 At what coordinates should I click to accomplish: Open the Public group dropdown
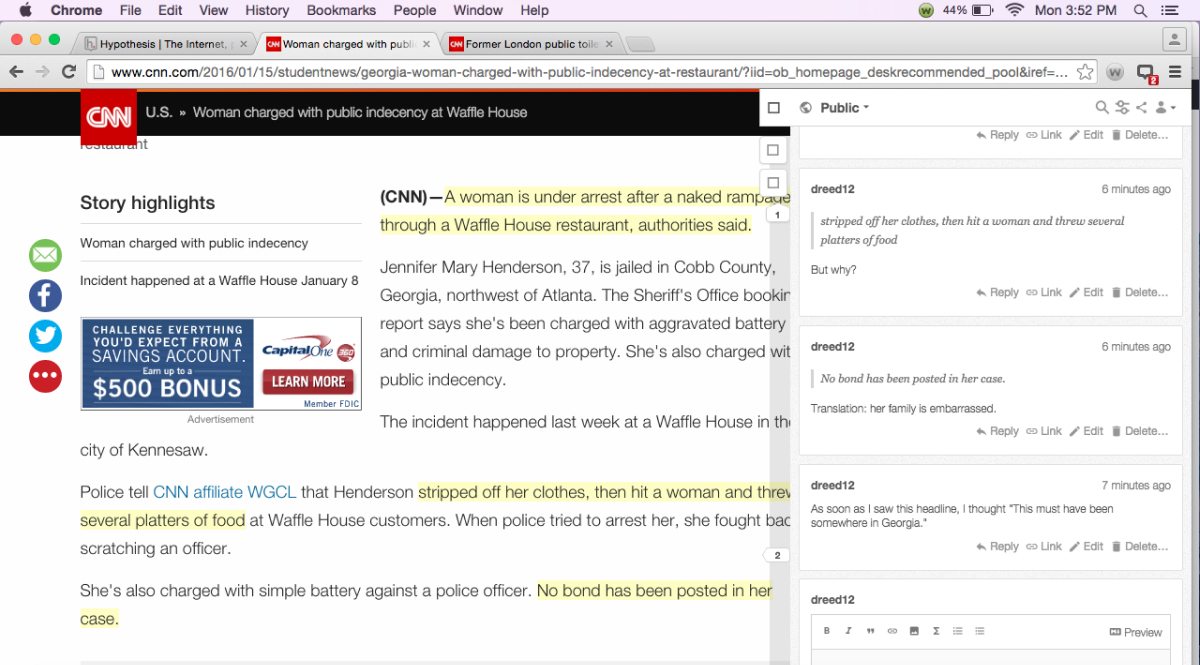(844, 108)
